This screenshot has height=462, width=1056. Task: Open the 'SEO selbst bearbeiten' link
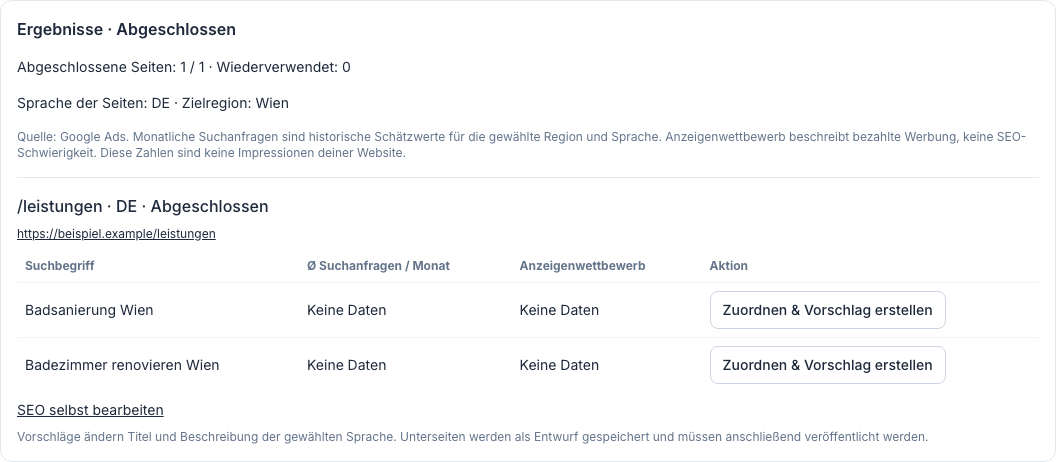point(90,410)
